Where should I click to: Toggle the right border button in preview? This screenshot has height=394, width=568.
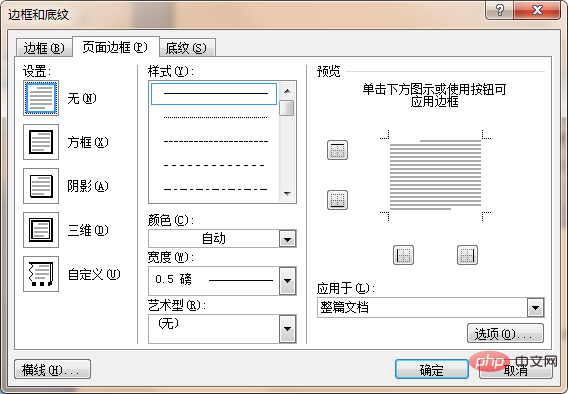pyautogui.click(x=467, y=255)
